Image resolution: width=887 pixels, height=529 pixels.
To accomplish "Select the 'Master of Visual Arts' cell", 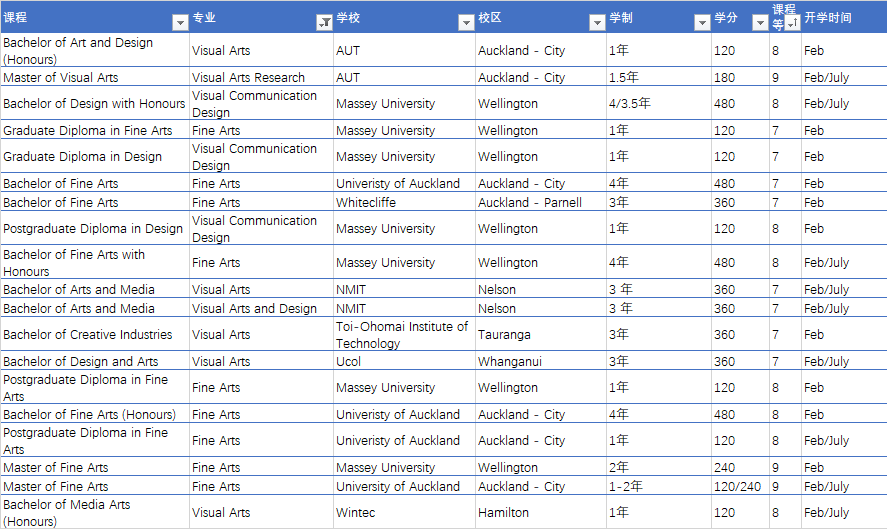I will pos(95,78).
